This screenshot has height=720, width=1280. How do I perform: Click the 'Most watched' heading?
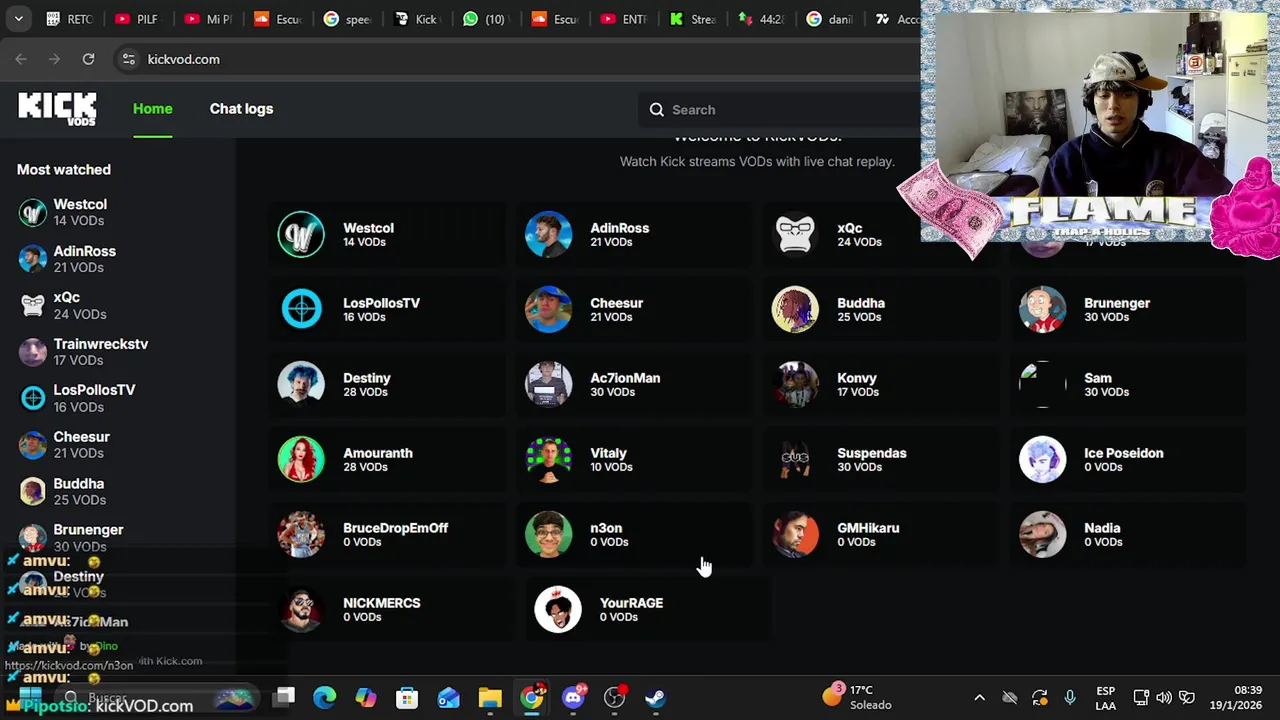(64, 170)
